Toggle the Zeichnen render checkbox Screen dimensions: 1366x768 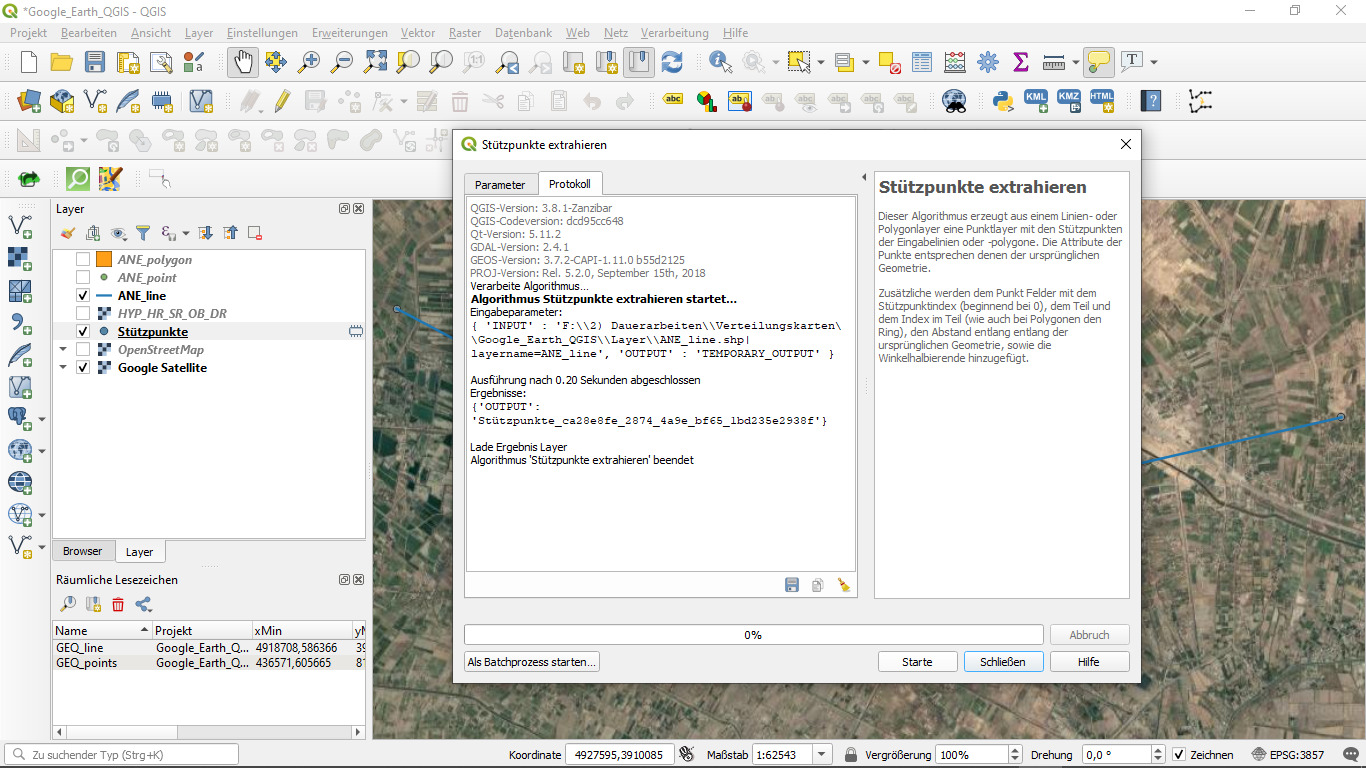pyautogui.click(x=1179, y=755)
